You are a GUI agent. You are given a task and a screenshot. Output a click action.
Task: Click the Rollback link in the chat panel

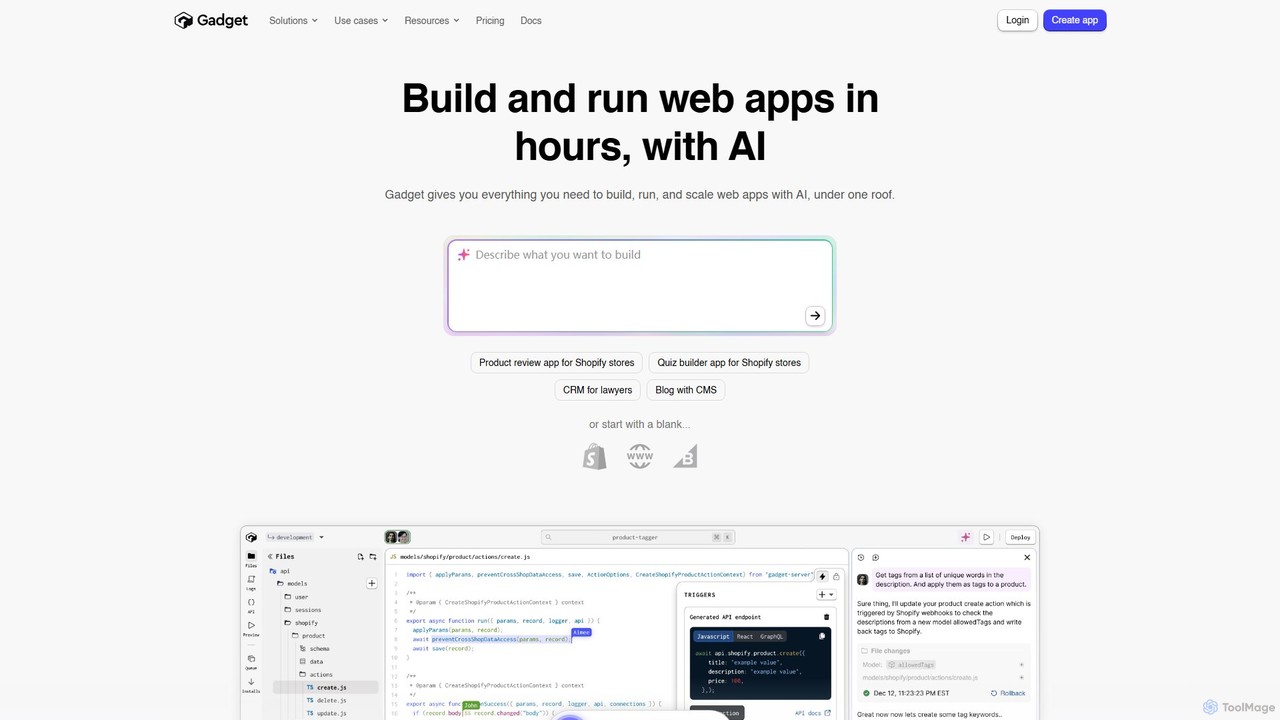(1008, 693)
